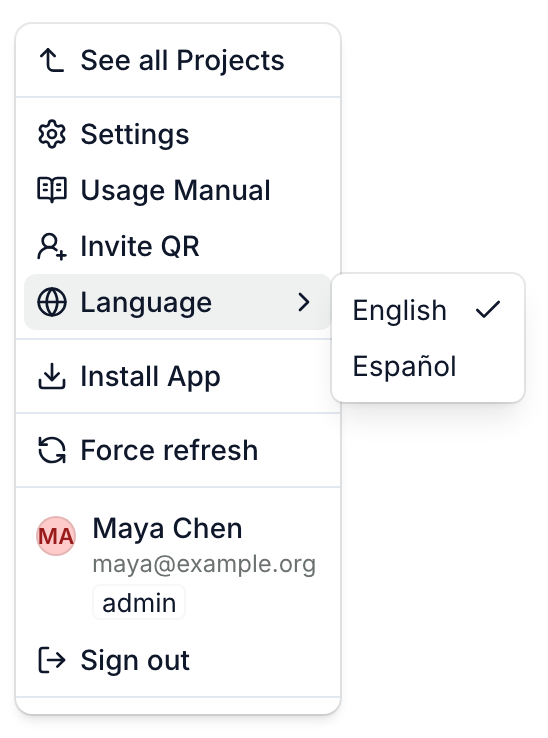Click the MA user avatar
This screenshot has width=548, height=738.
click(x=56, y=536)
